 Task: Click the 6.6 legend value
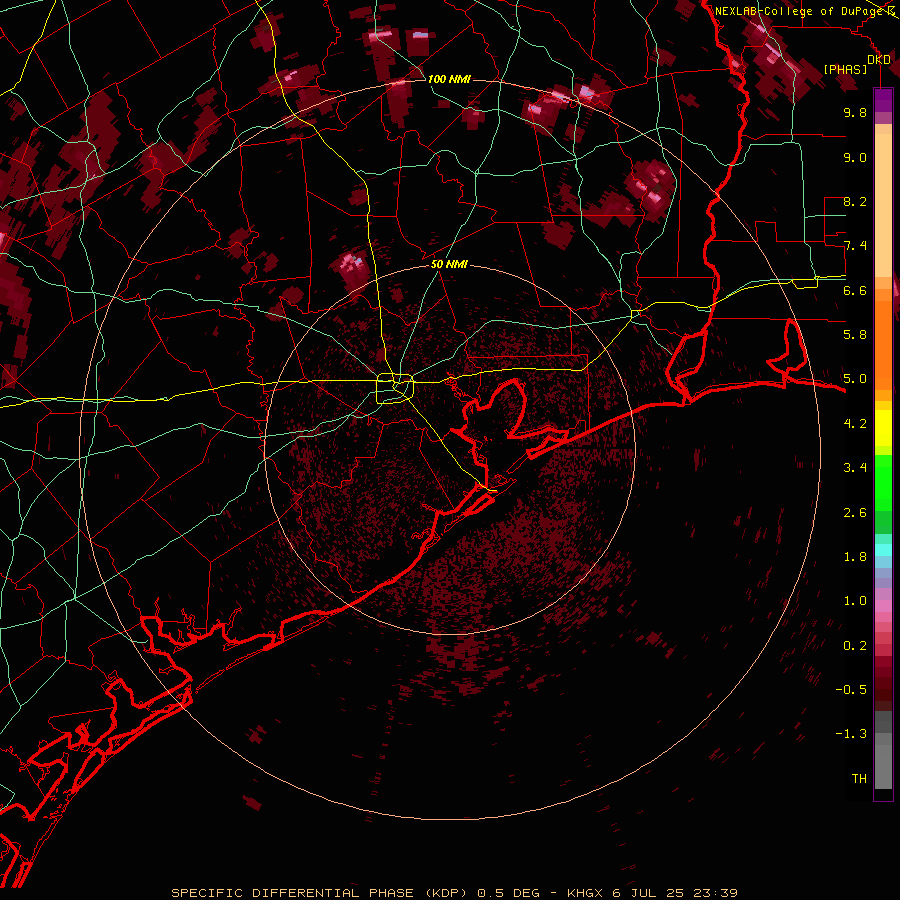[x=855, y=290]
